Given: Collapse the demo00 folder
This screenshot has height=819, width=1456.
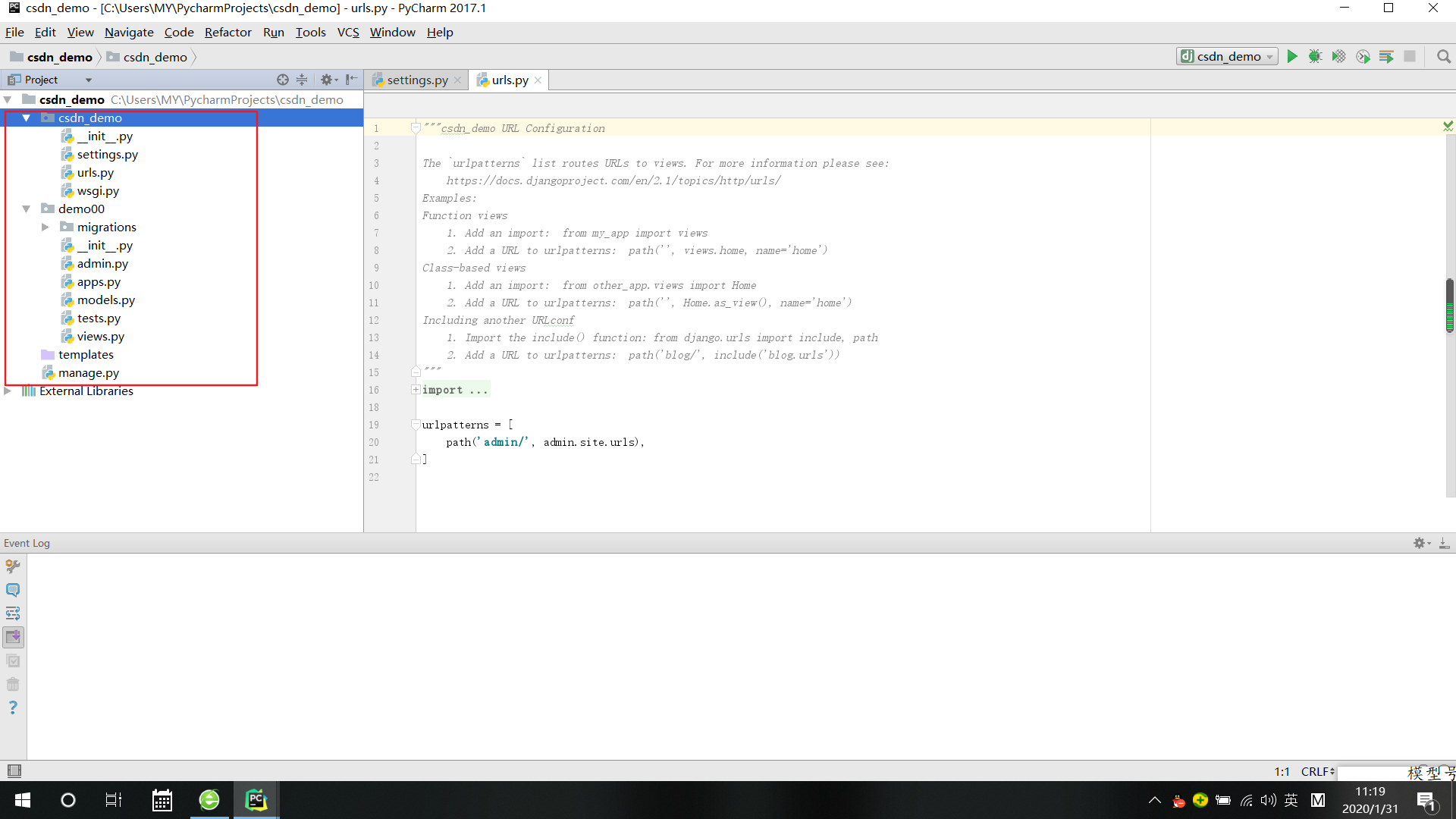Looking at the screenshot, I should pyautogui.click(x=27, y=209).
